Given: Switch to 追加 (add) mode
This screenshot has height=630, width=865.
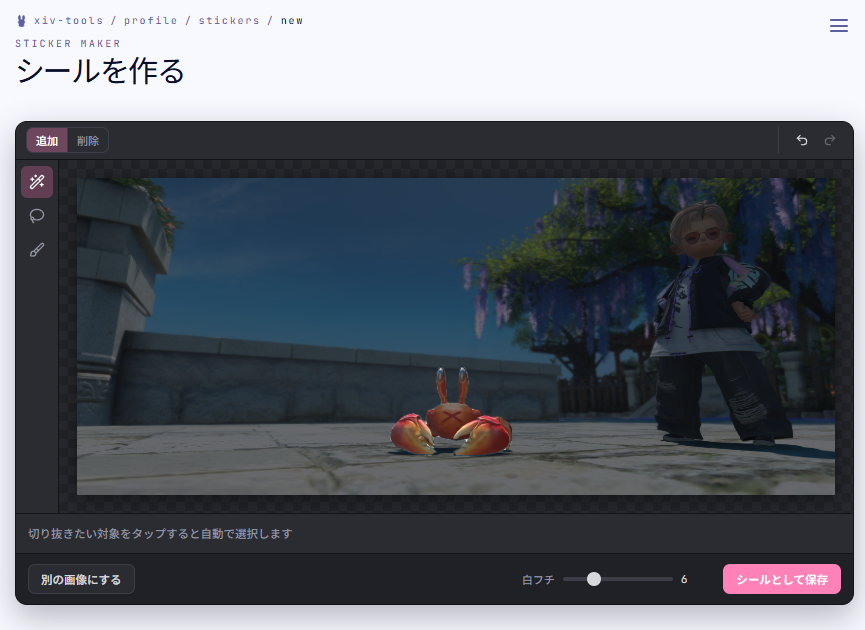Looking at the screenshot, I should click(47, 141).
